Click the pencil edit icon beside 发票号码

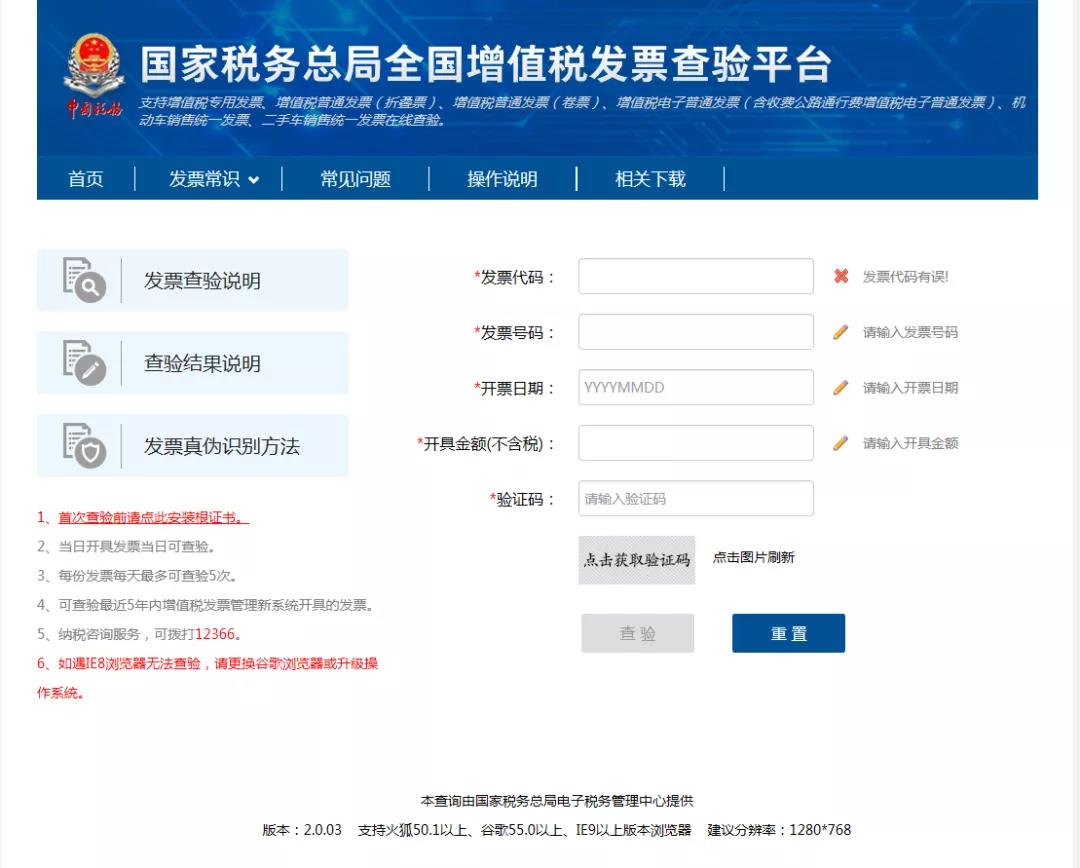click(839, 332)
